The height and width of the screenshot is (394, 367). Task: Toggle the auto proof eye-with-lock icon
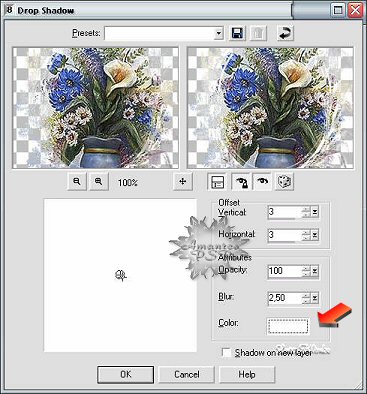(x=241, y=182)
